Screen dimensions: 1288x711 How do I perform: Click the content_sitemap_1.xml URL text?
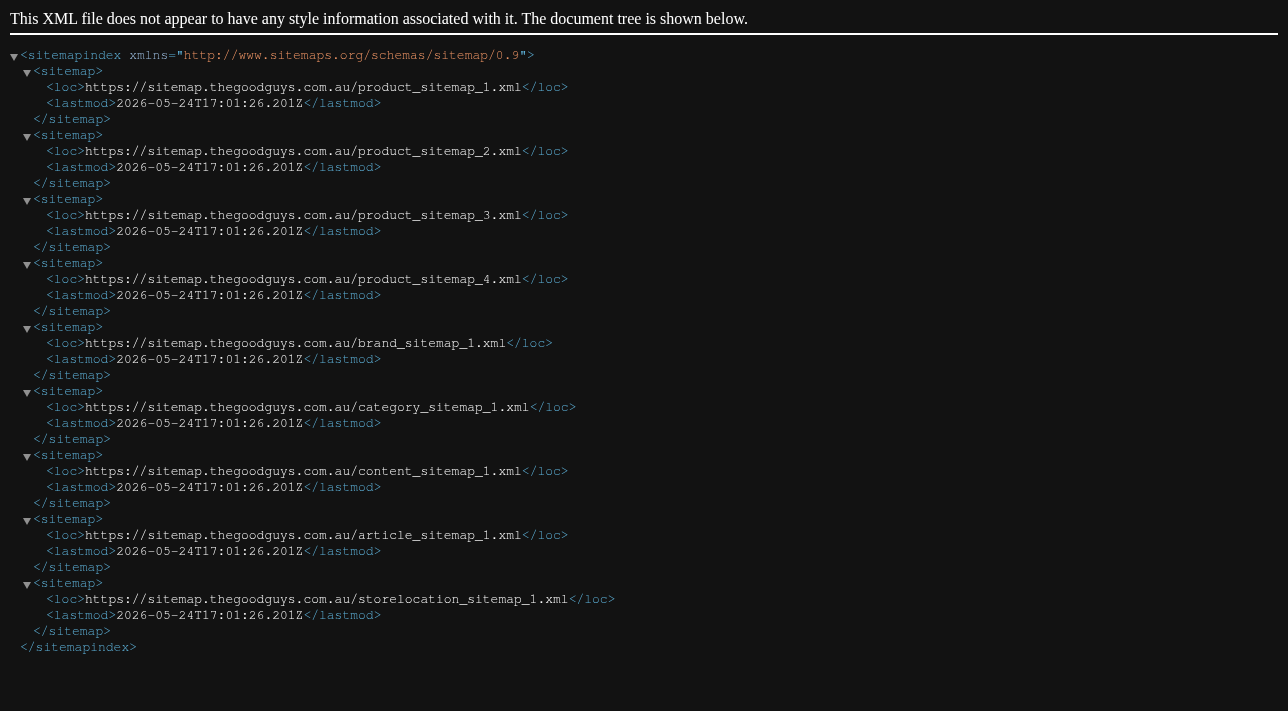coord(303,472)
